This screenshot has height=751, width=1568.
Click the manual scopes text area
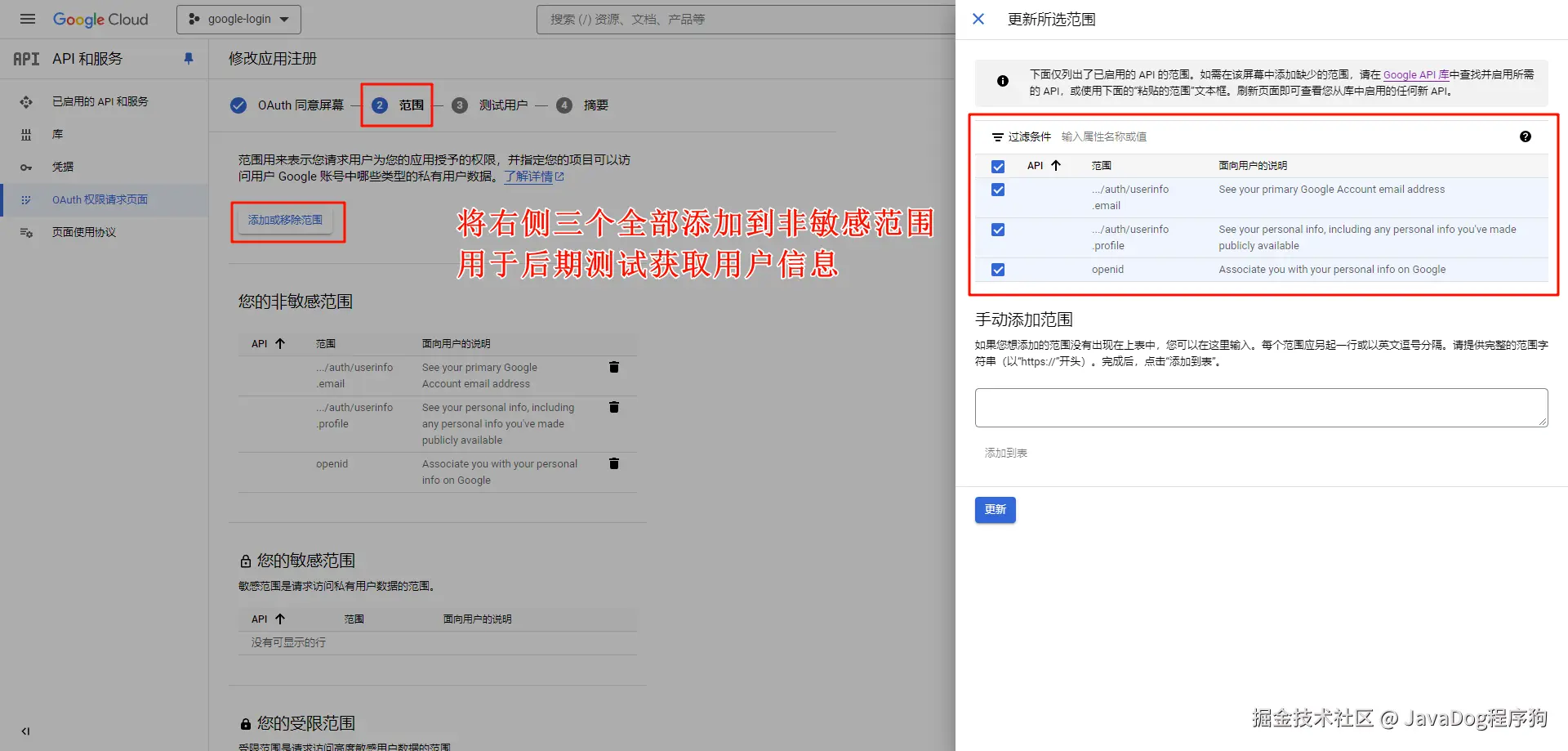pyautogui.click(x=1261, y=408)
